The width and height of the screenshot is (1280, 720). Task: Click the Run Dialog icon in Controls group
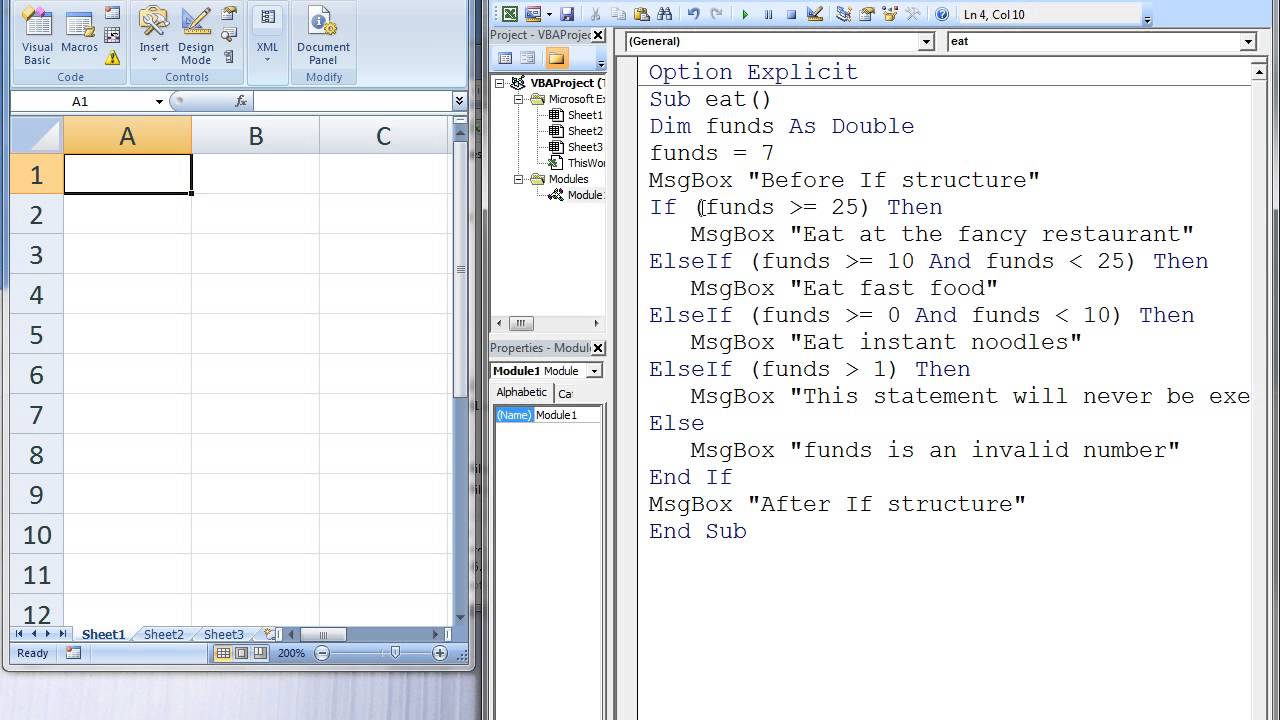[x=229, y=58]
